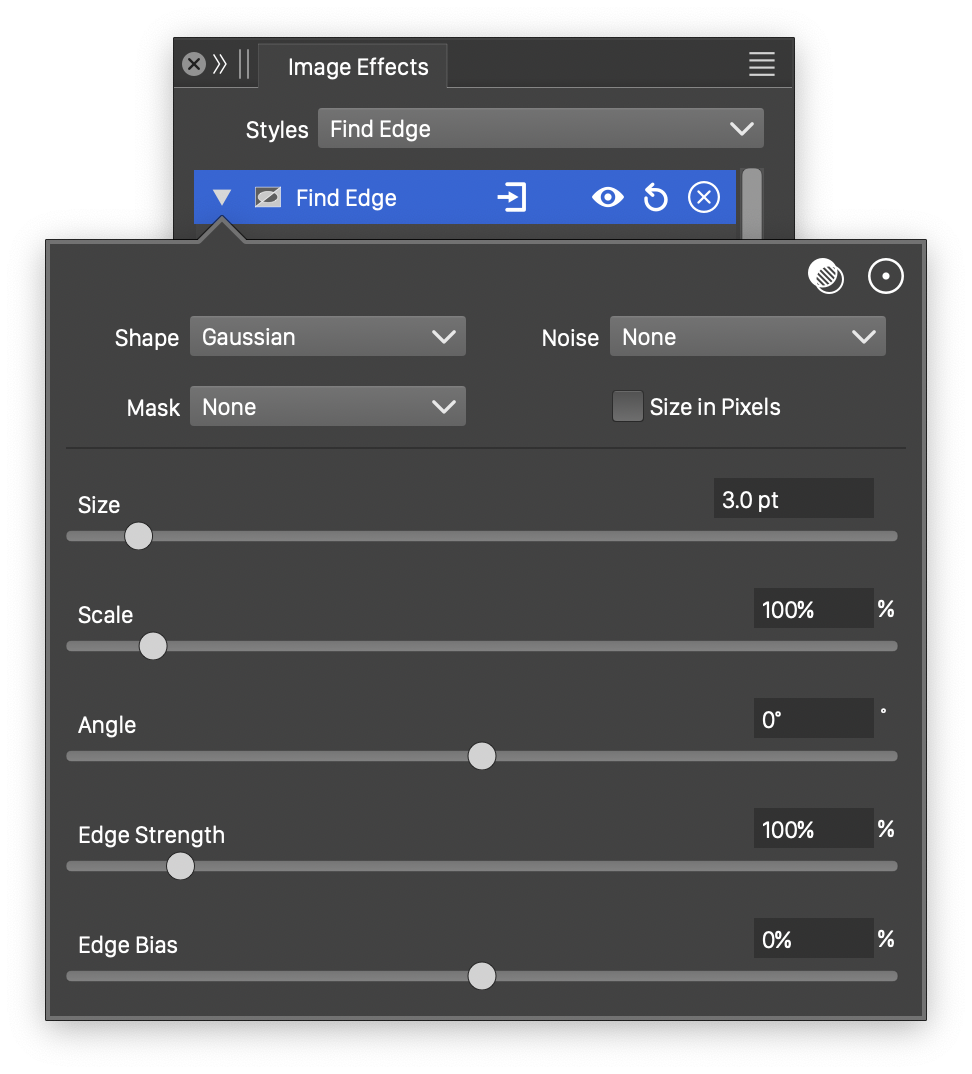Collapse panel with double chevron icon
This screenshot has width=972, height=1074.
(x=220, y=65)
